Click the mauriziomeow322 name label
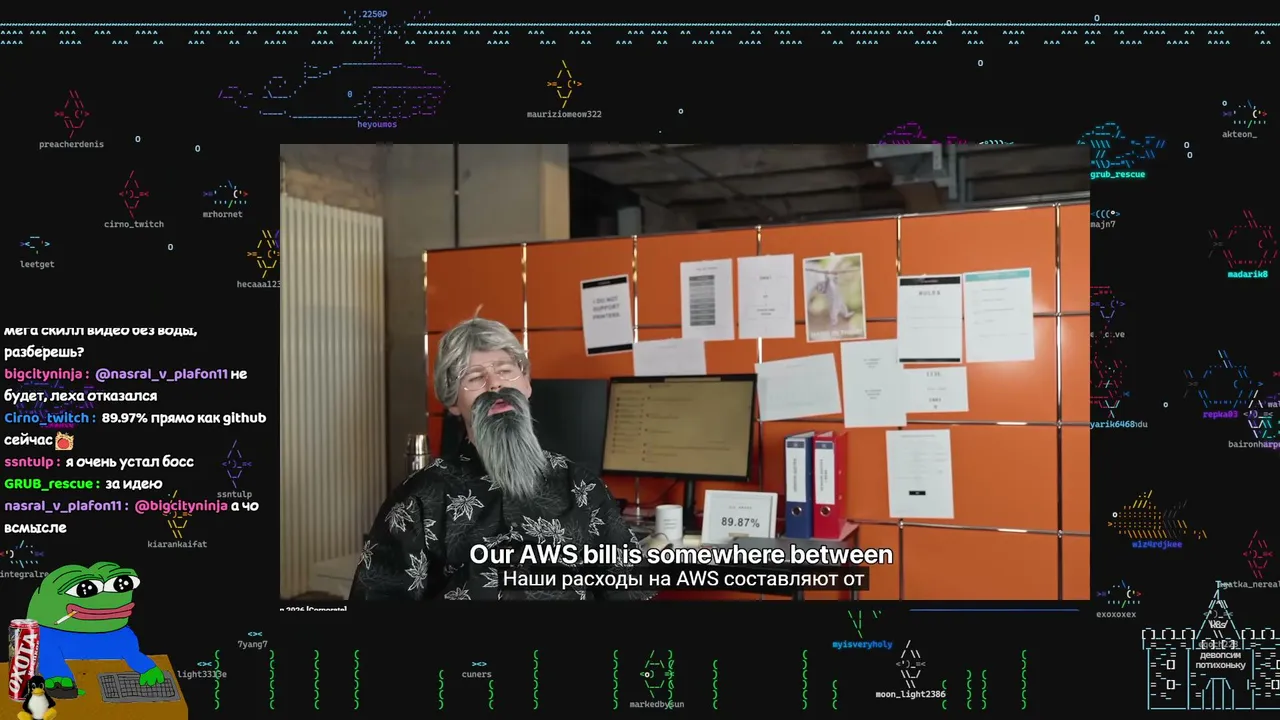Screen dimensions: 1280x720 pos(564,114)
